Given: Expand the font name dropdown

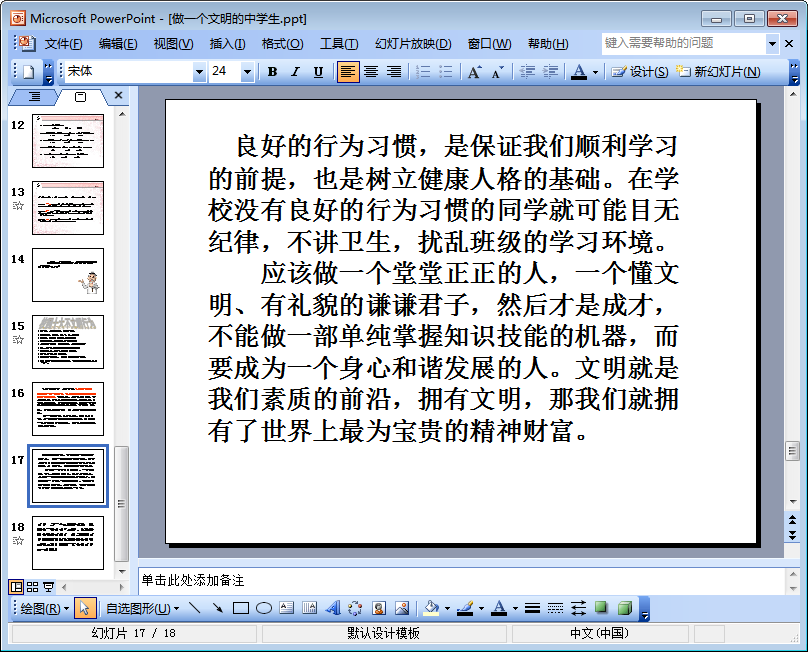Looking at the screenshot, I should coord(199,72).
